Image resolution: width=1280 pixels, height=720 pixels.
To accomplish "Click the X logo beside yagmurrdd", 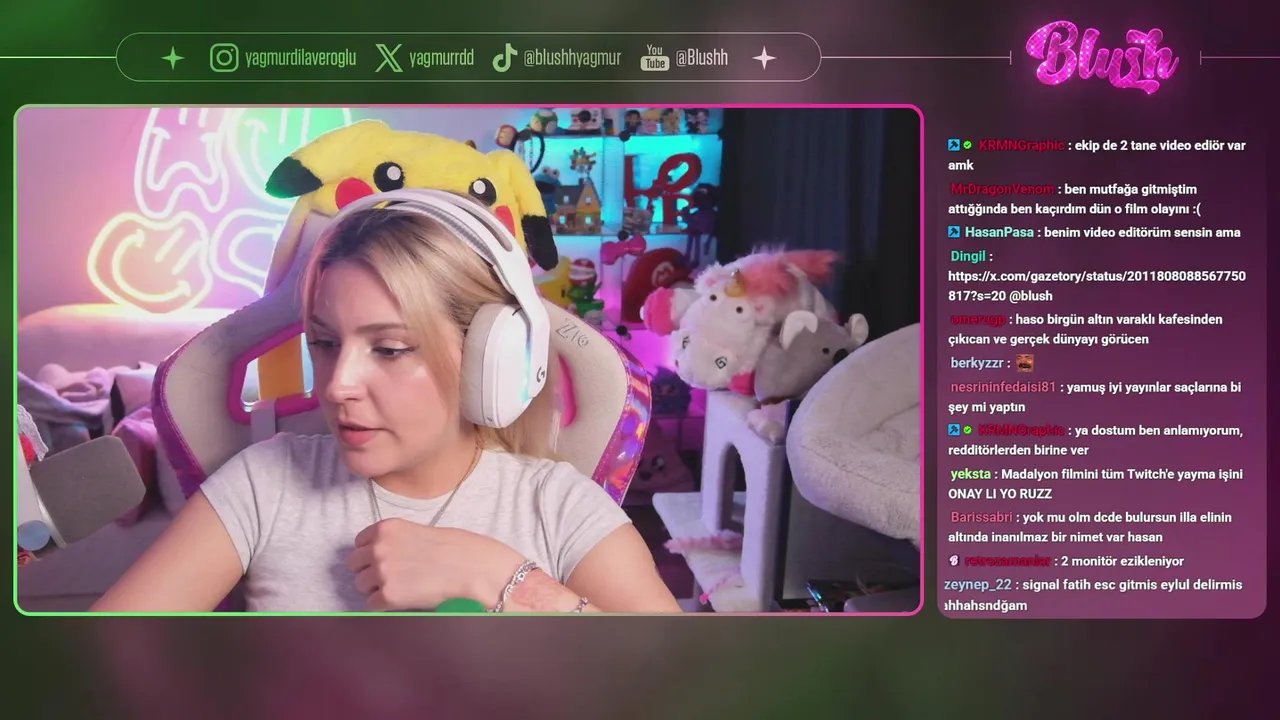I will (x=389, y=58).
